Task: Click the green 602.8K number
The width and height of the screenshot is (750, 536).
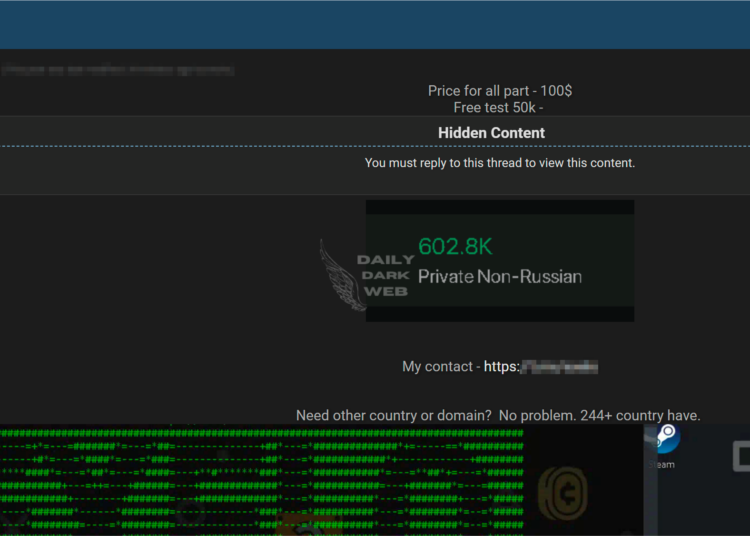Action: pos(455,247)
